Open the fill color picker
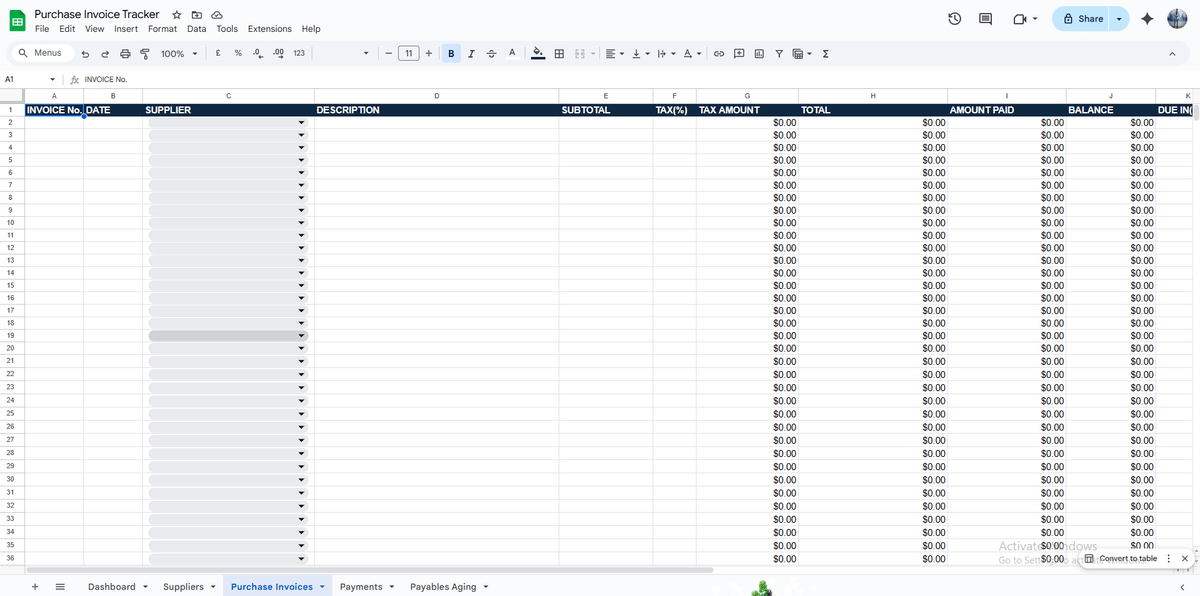Screen dimensions: 1200x596 coord(538,54)
